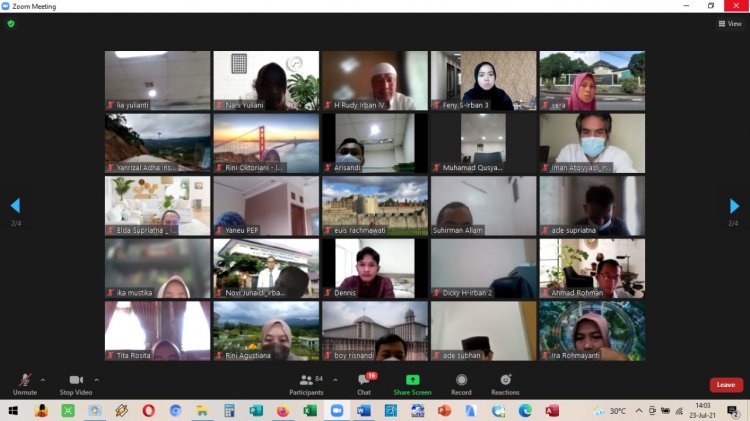Select ade supriatna's video tile

(592, 206)
